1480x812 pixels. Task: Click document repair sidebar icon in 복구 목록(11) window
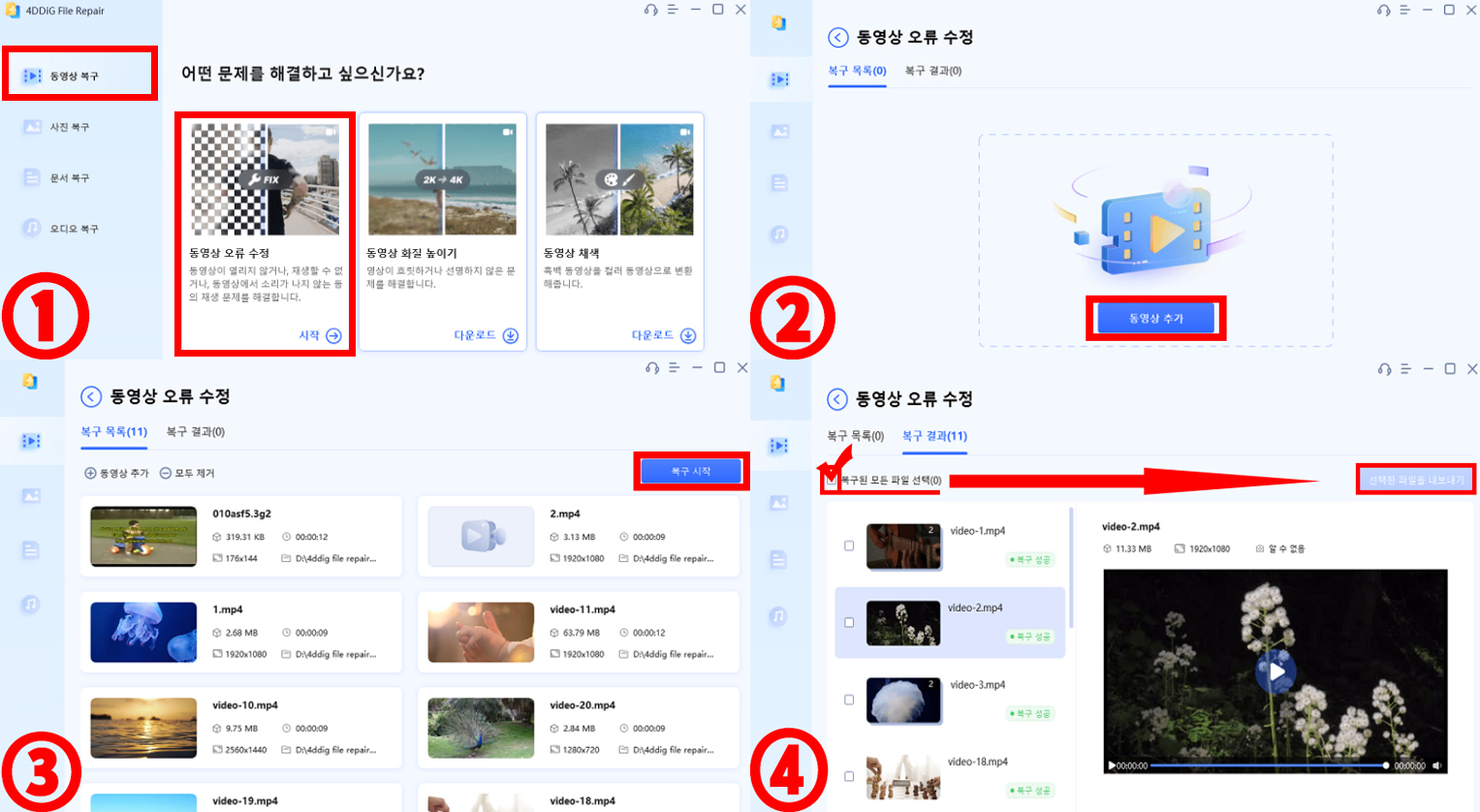(x=31, y=550)
